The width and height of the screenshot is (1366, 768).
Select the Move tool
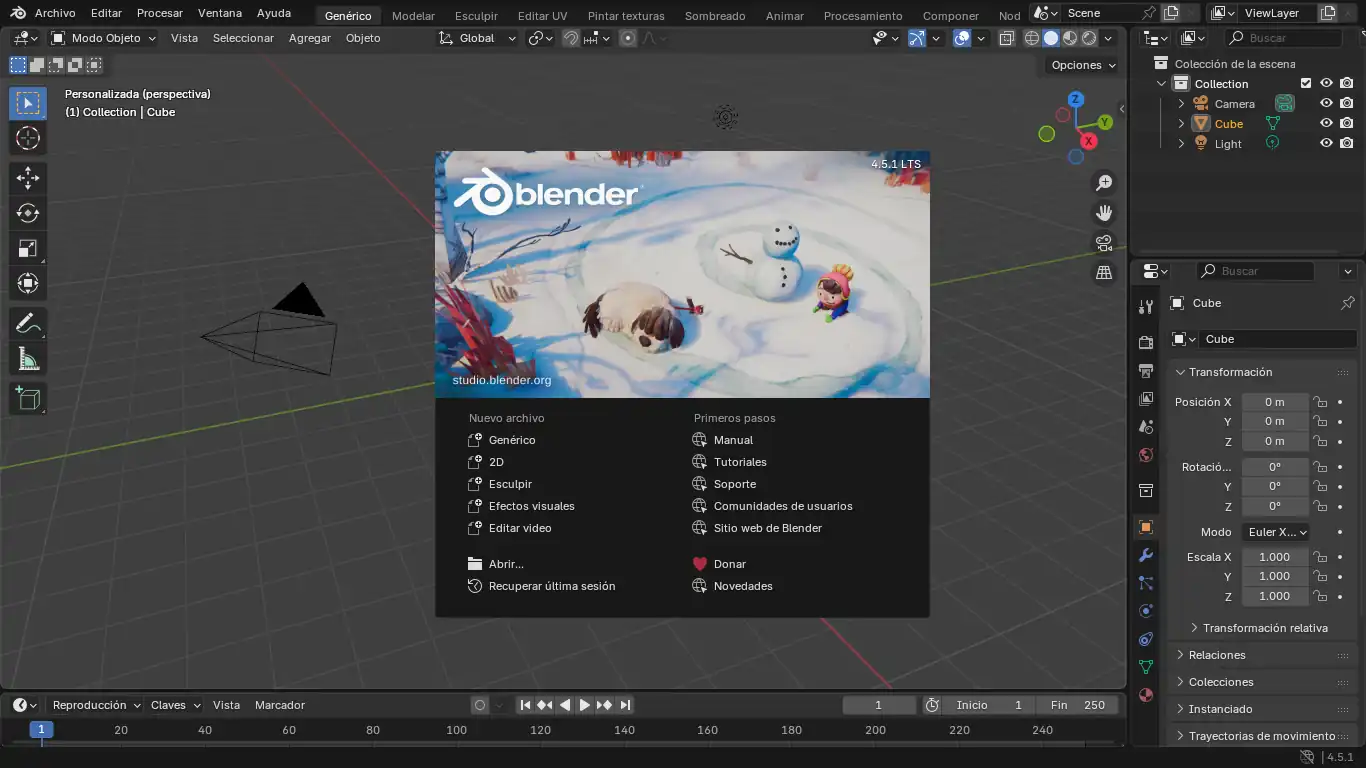point(28,178)
